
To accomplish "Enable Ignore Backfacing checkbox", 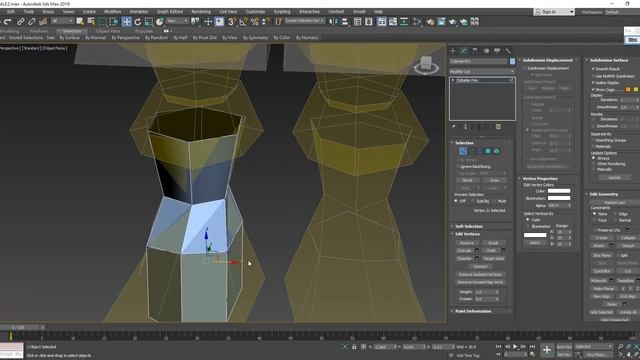I will point(458,167).
